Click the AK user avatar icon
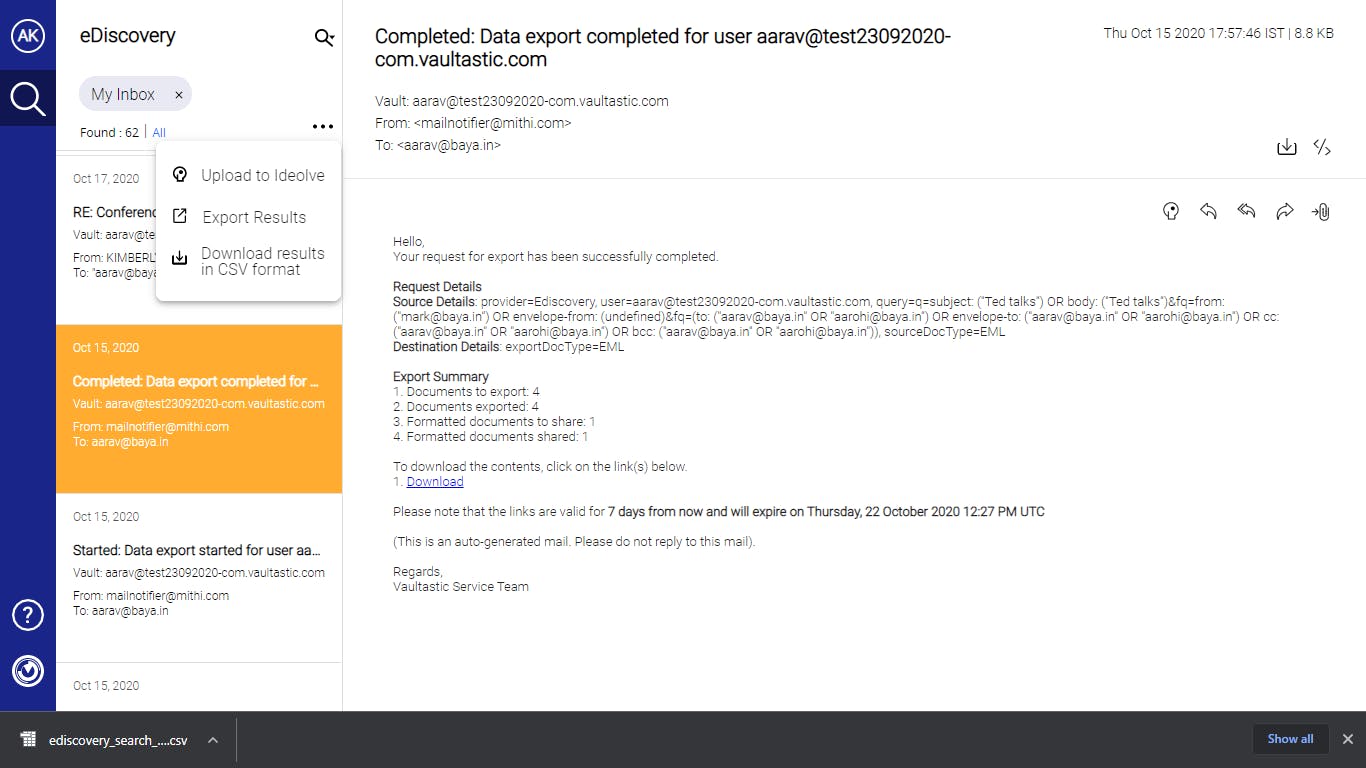 pyautogui.click(x=27, y=36)
